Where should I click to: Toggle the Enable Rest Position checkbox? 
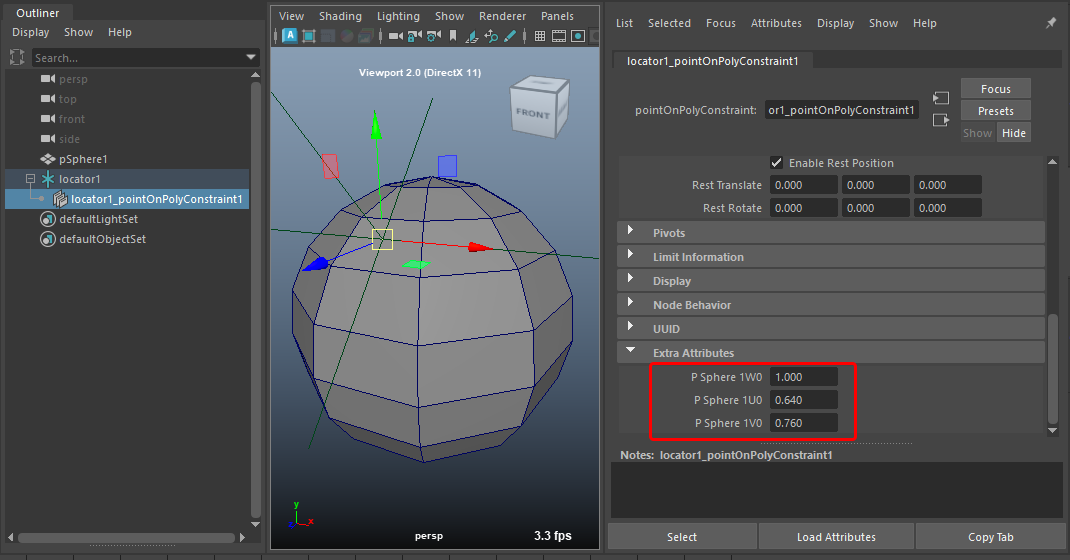(777, 163)
